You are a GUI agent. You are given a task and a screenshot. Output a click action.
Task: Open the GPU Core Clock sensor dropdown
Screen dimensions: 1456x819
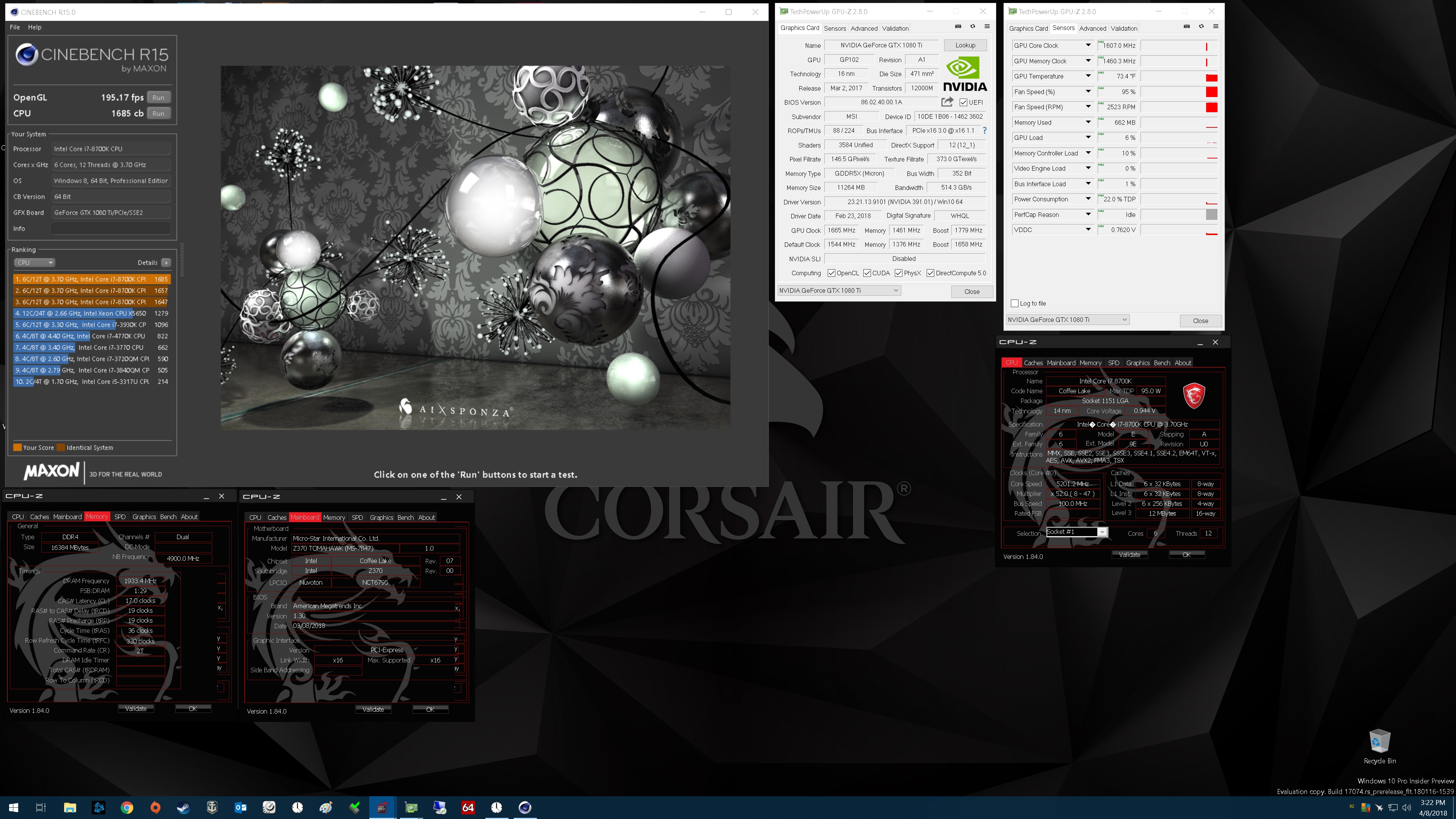pyautogui.click(x=1088, y=45)
